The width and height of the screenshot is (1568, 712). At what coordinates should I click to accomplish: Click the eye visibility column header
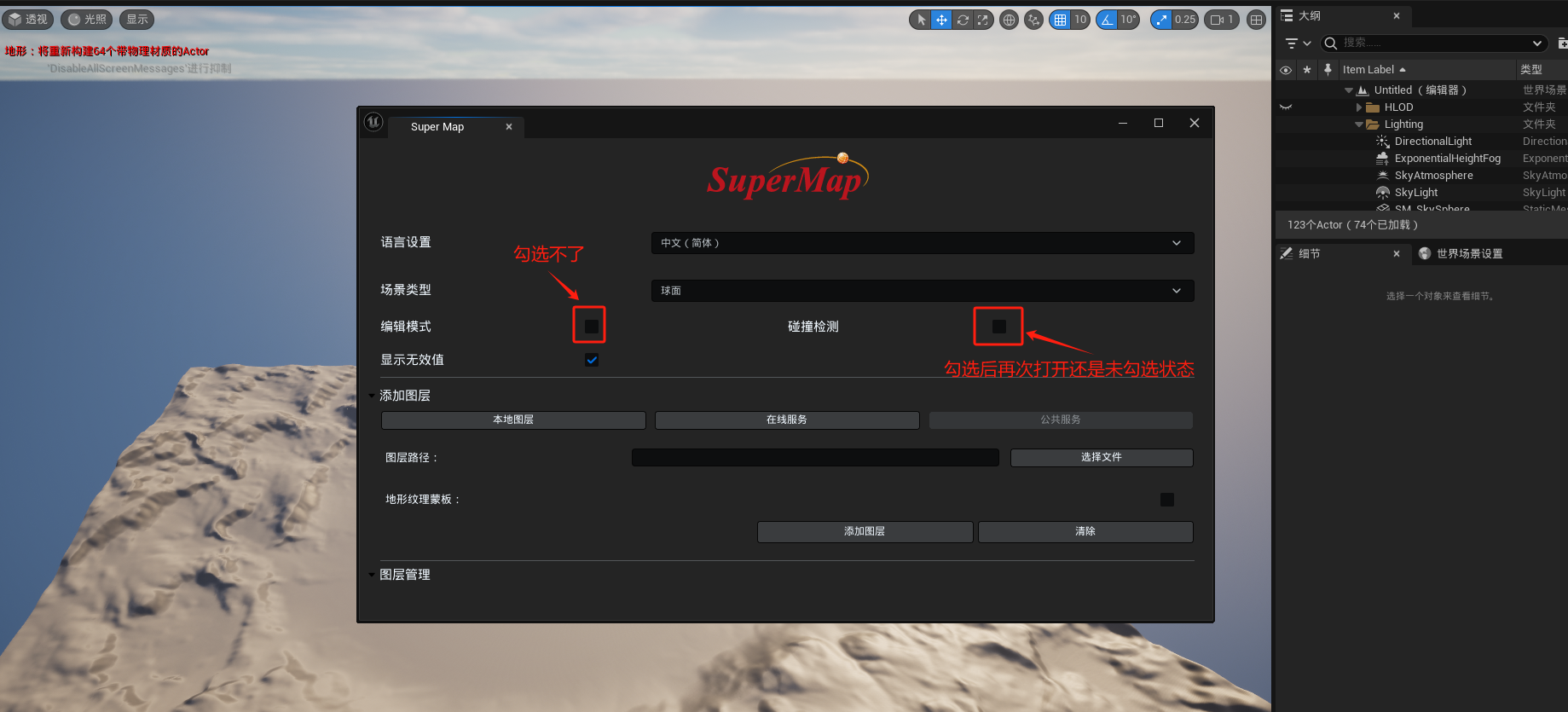[x=1286, y=70]
